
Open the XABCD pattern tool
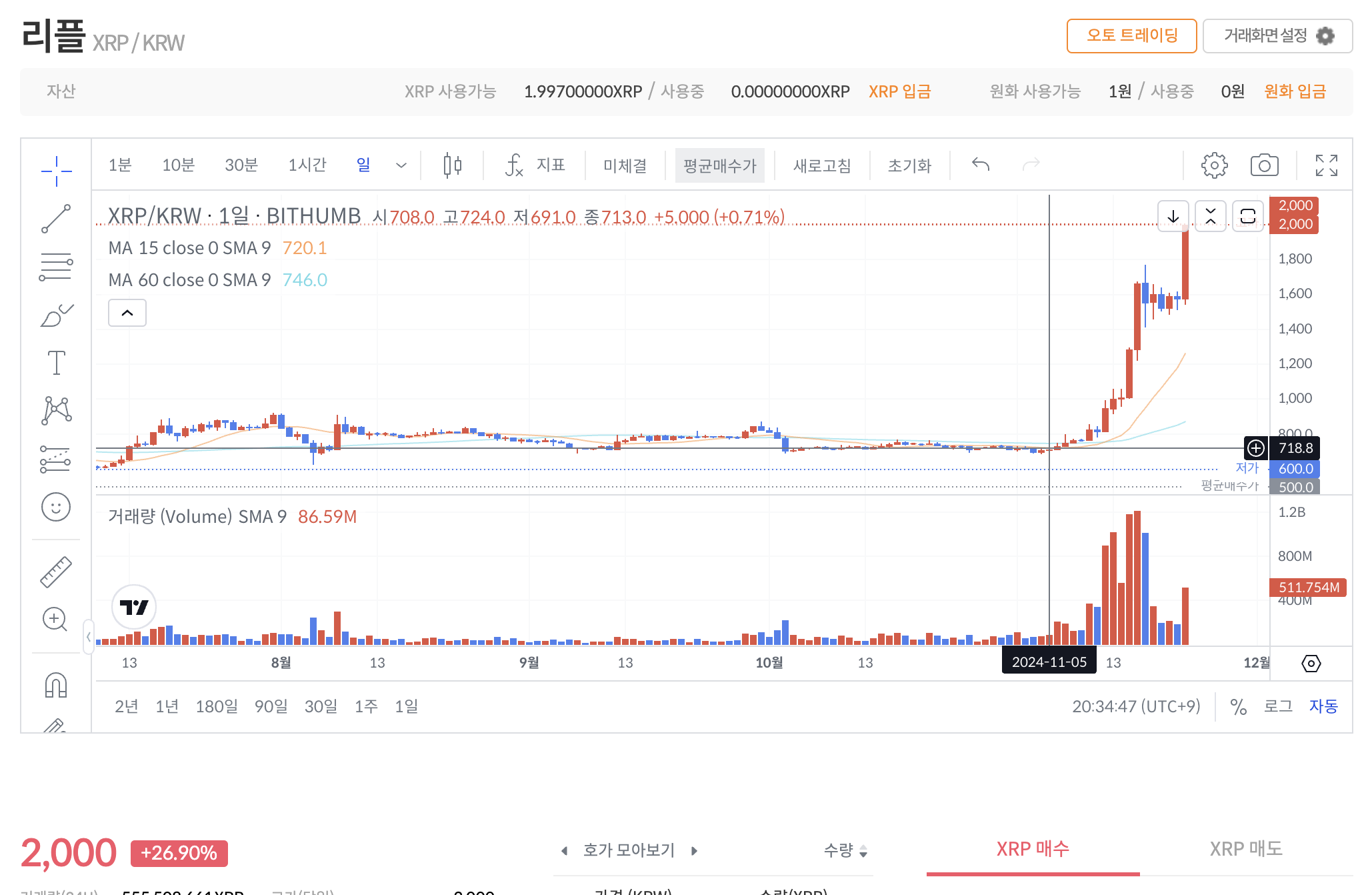coord(57,409)
